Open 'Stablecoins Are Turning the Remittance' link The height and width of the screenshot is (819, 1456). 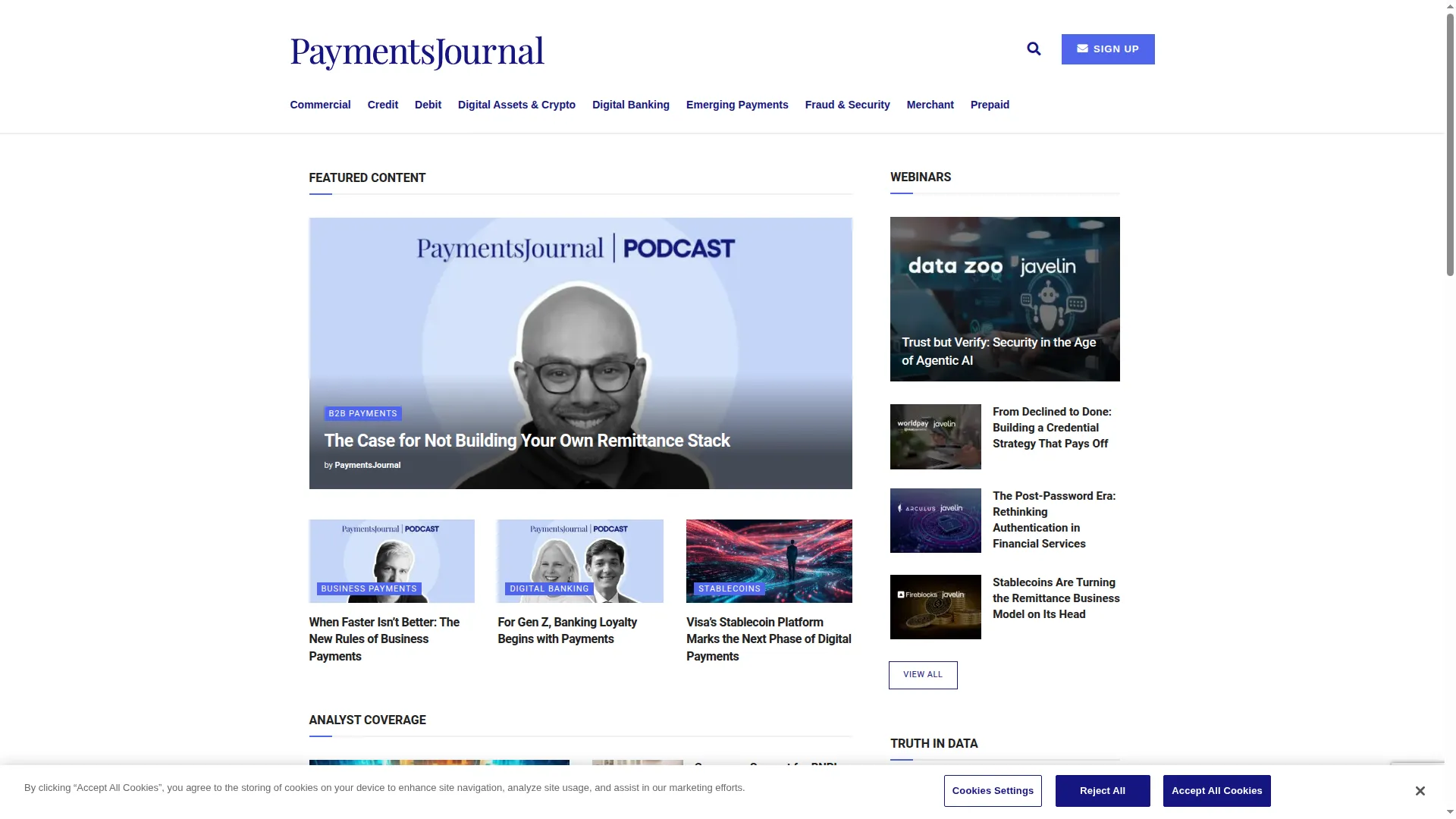click(x=1056, y=598)
